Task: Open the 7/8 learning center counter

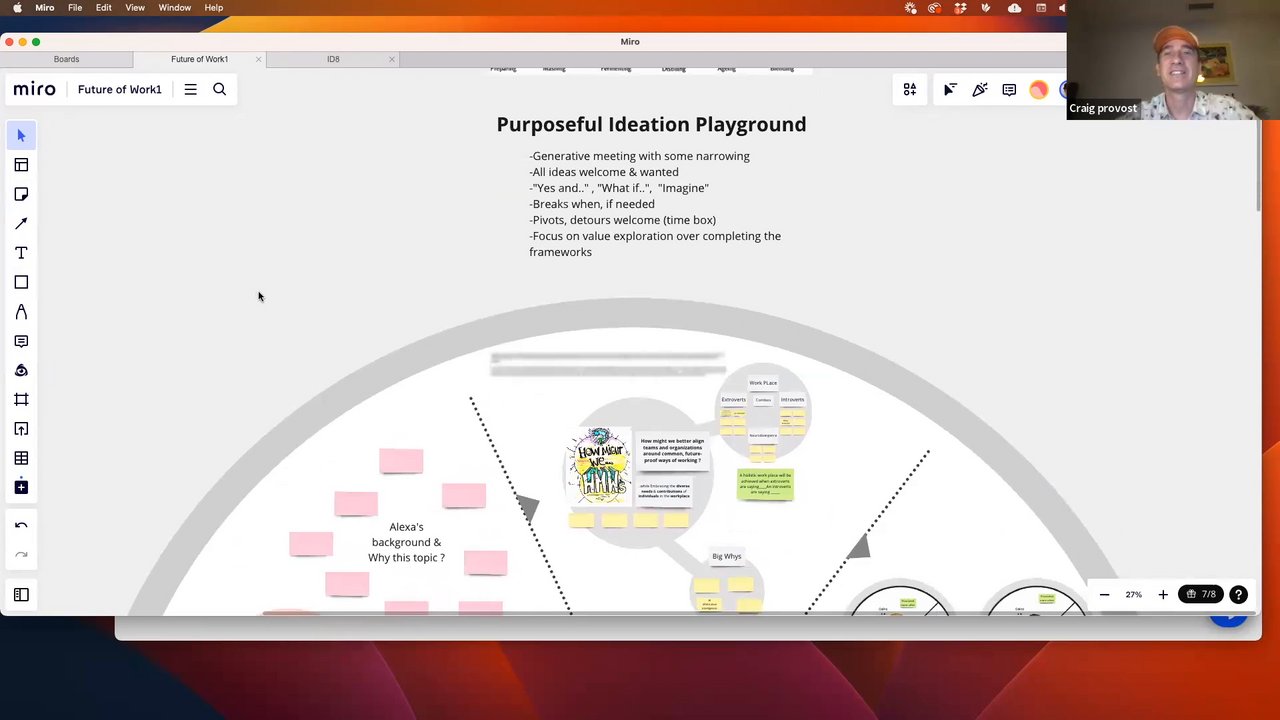Action: click(1200, 595)
